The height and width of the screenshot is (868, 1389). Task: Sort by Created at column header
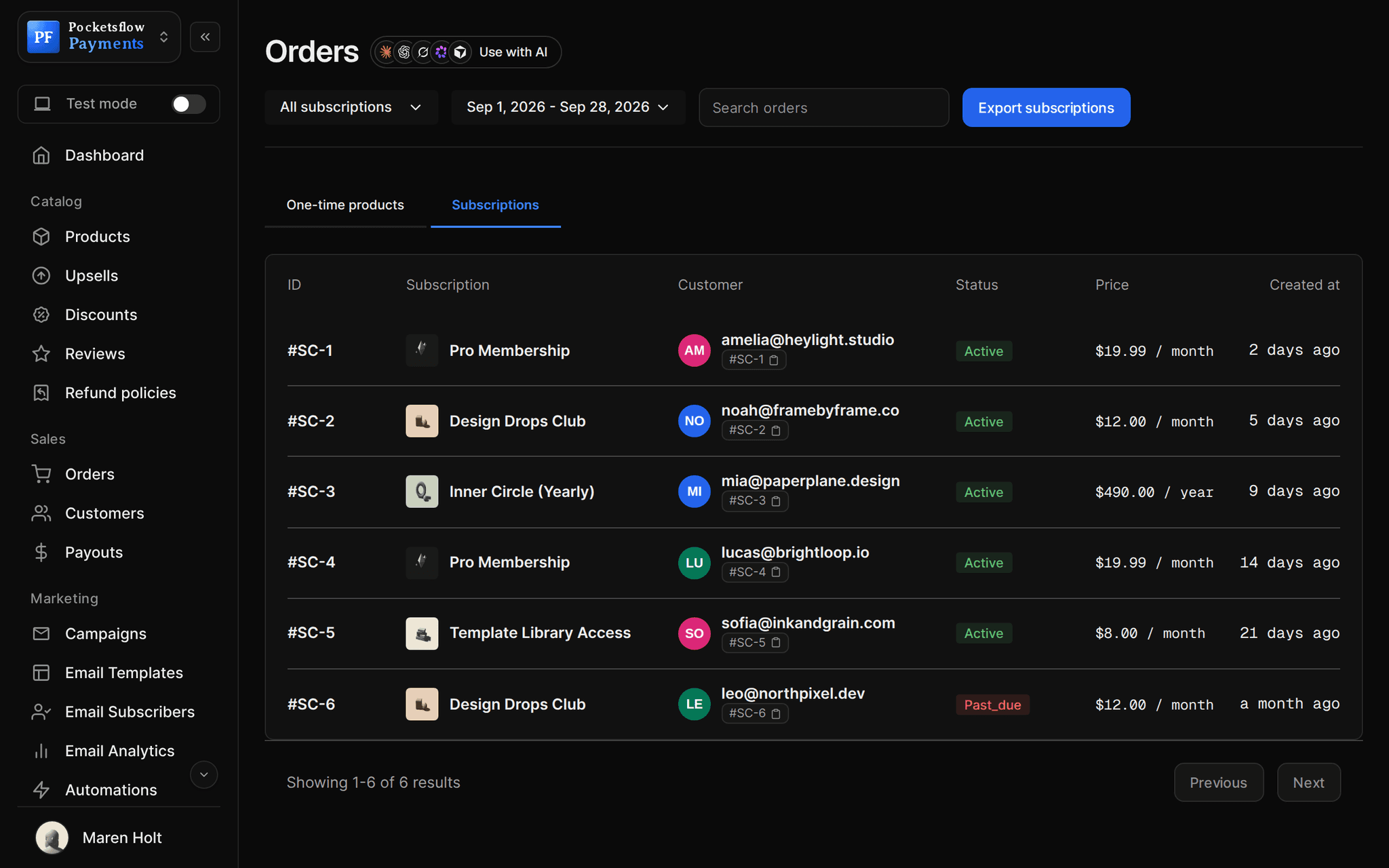pyautogui.click(x=1304, y=285)
